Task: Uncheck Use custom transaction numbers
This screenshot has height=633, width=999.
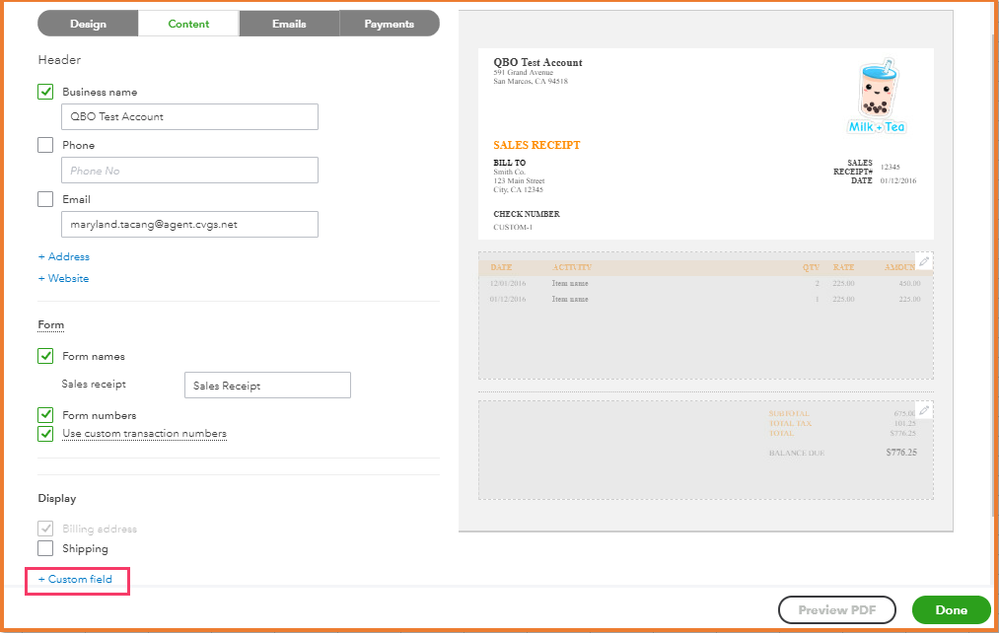Action: pos(45,434)
